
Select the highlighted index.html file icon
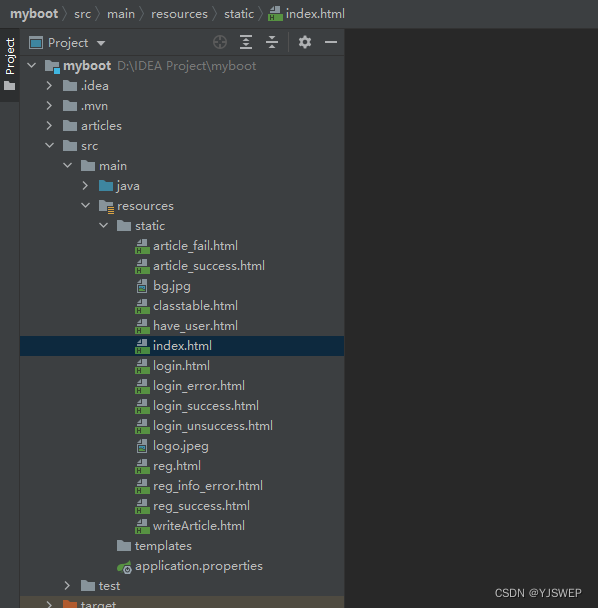(x=142, y=346)
